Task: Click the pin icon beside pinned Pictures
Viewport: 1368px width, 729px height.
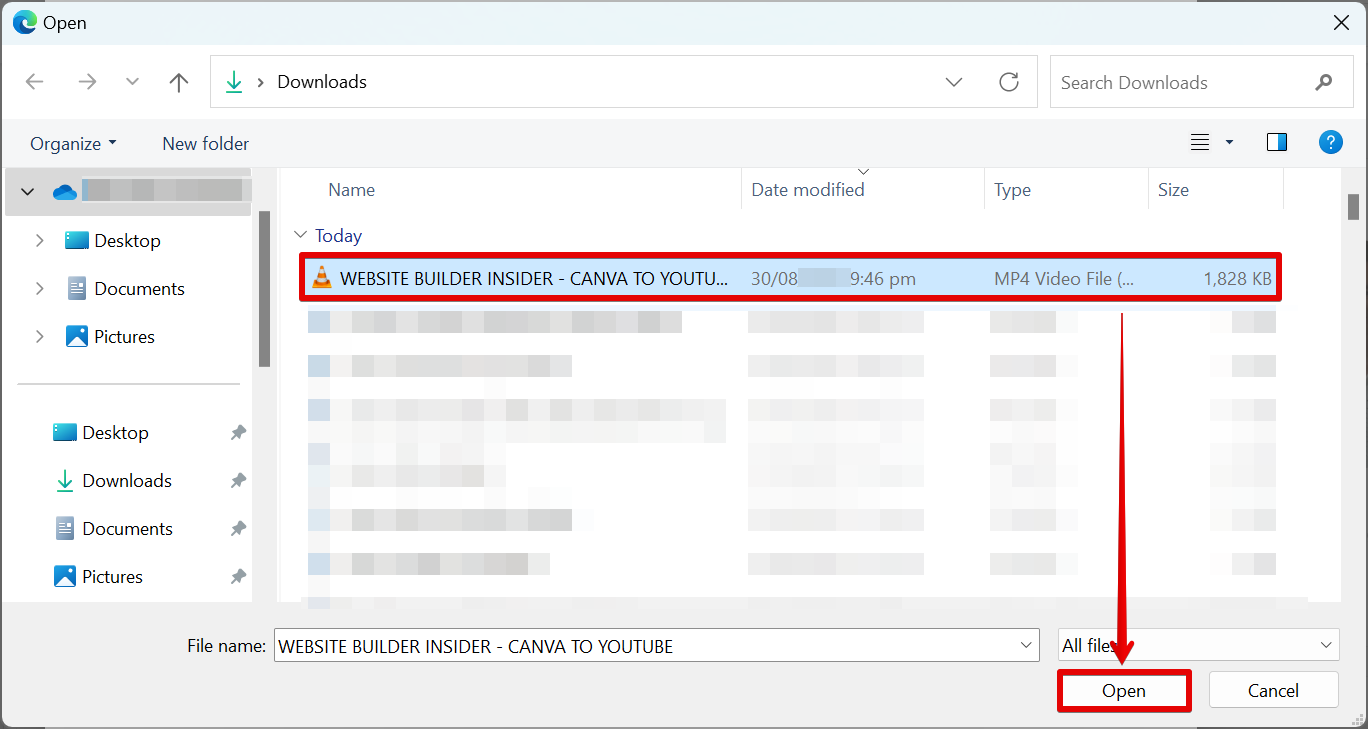Action: click(238, 576)
